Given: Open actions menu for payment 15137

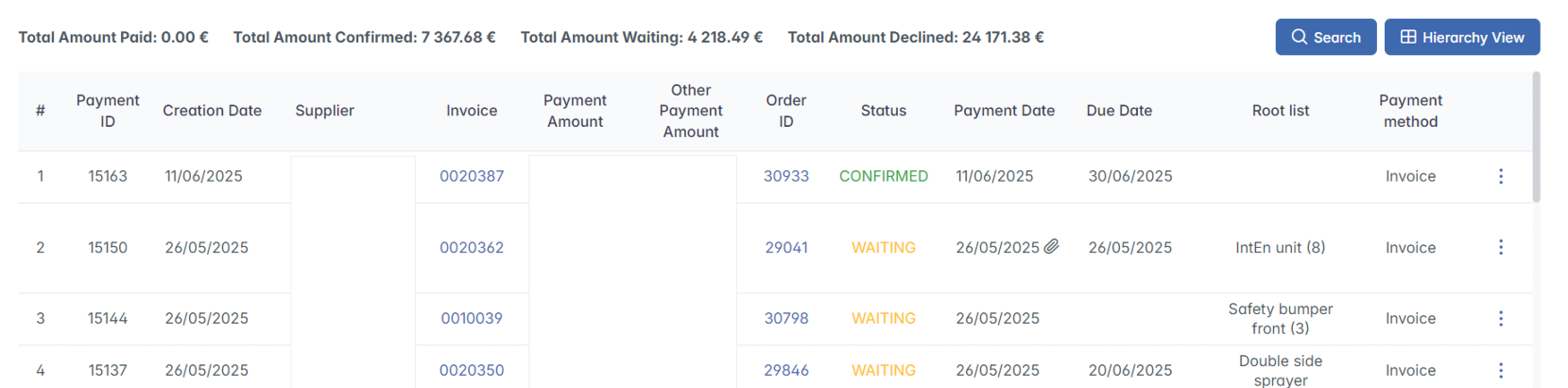Looking at the screenshot, I should 1500,370.
